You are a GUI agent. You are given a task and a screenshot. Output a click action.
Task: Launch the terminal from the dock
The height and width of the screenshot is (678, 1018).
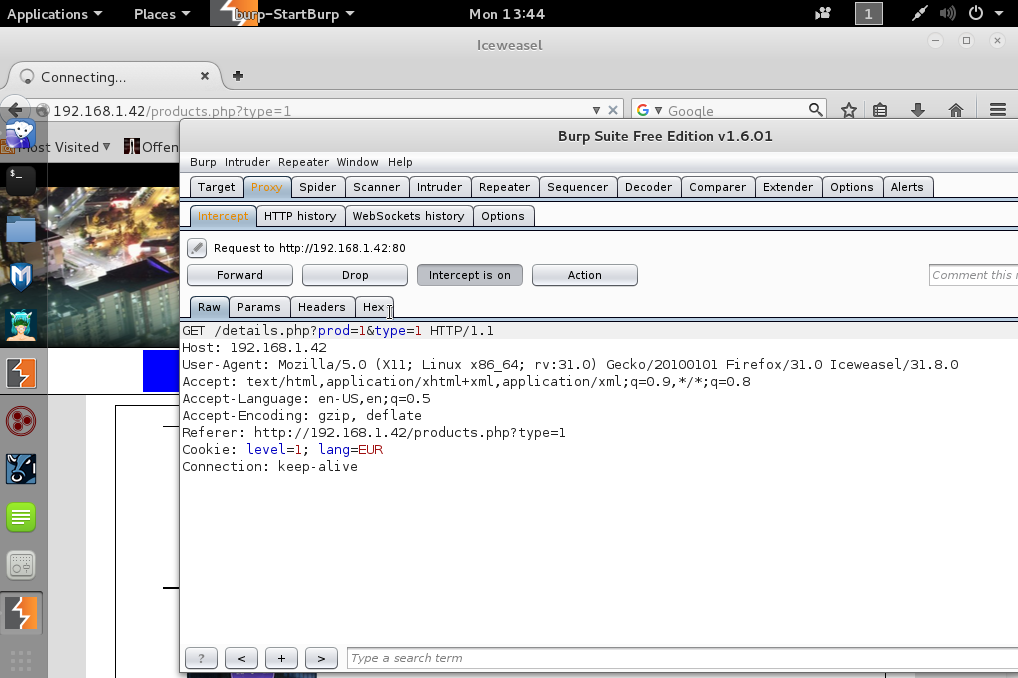click(21, 179)
